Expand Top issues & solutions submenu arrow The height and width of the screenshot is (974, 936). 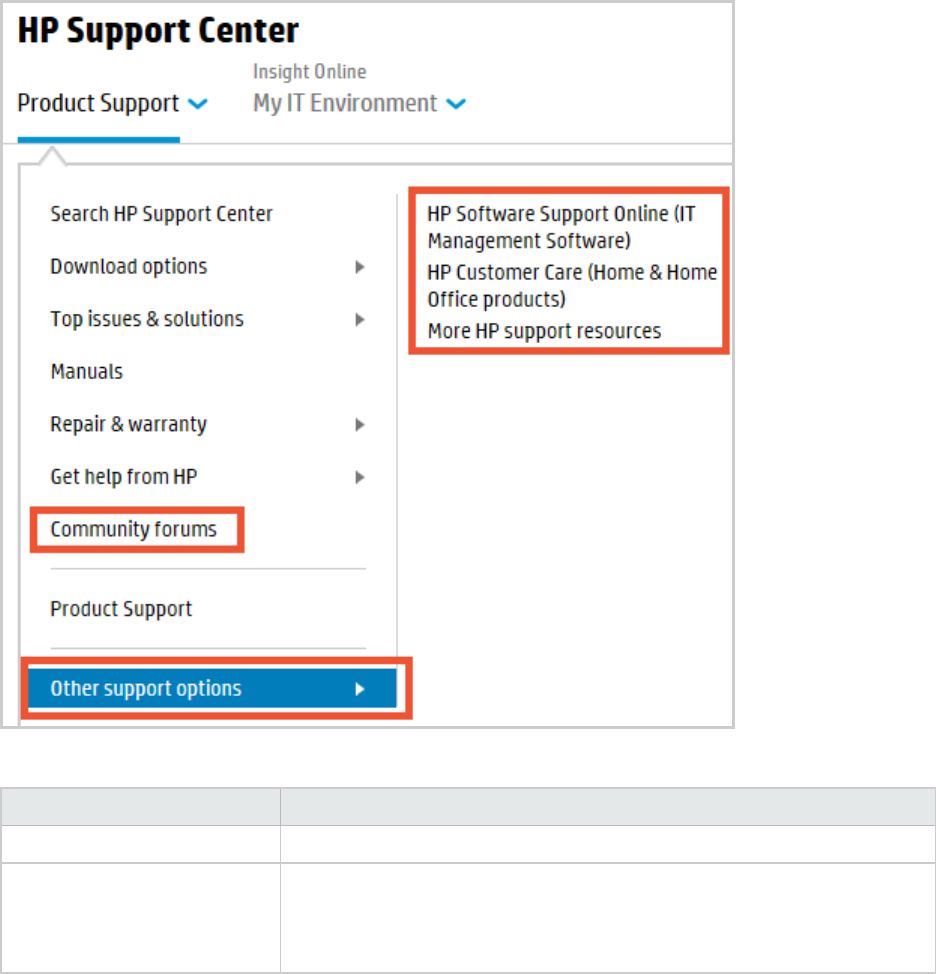(359, 320)
